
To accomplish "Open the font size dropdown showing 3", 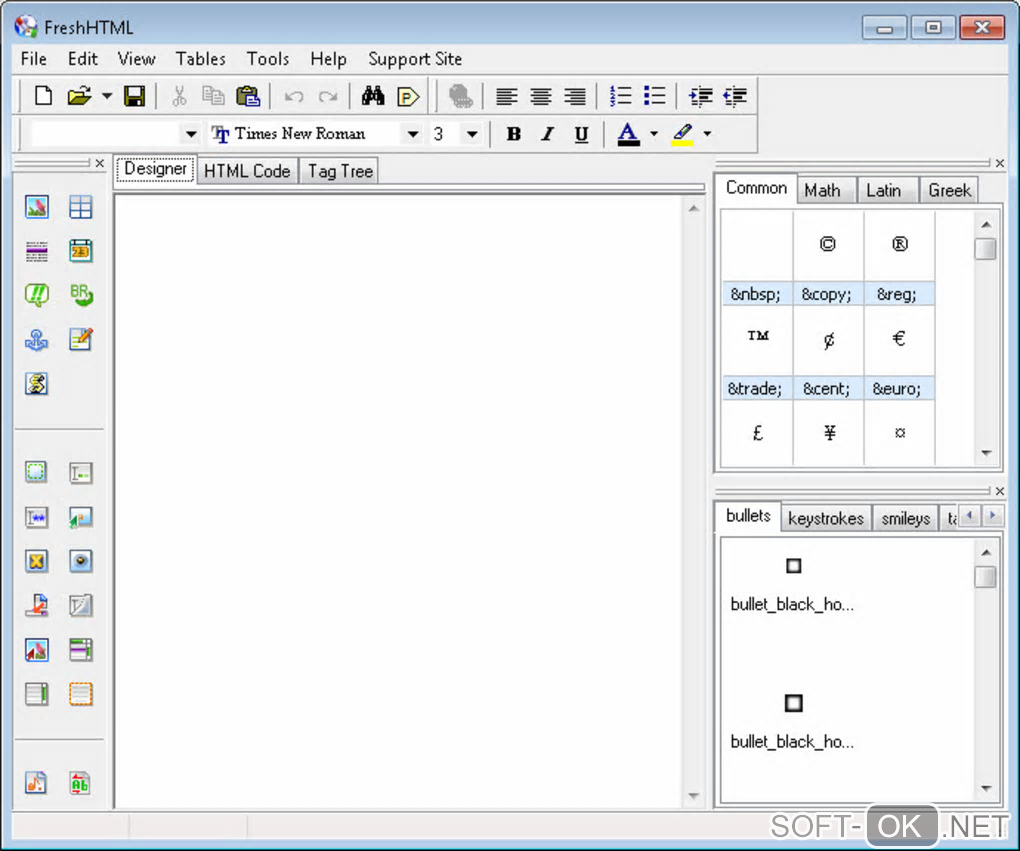I will coord(472,134).
